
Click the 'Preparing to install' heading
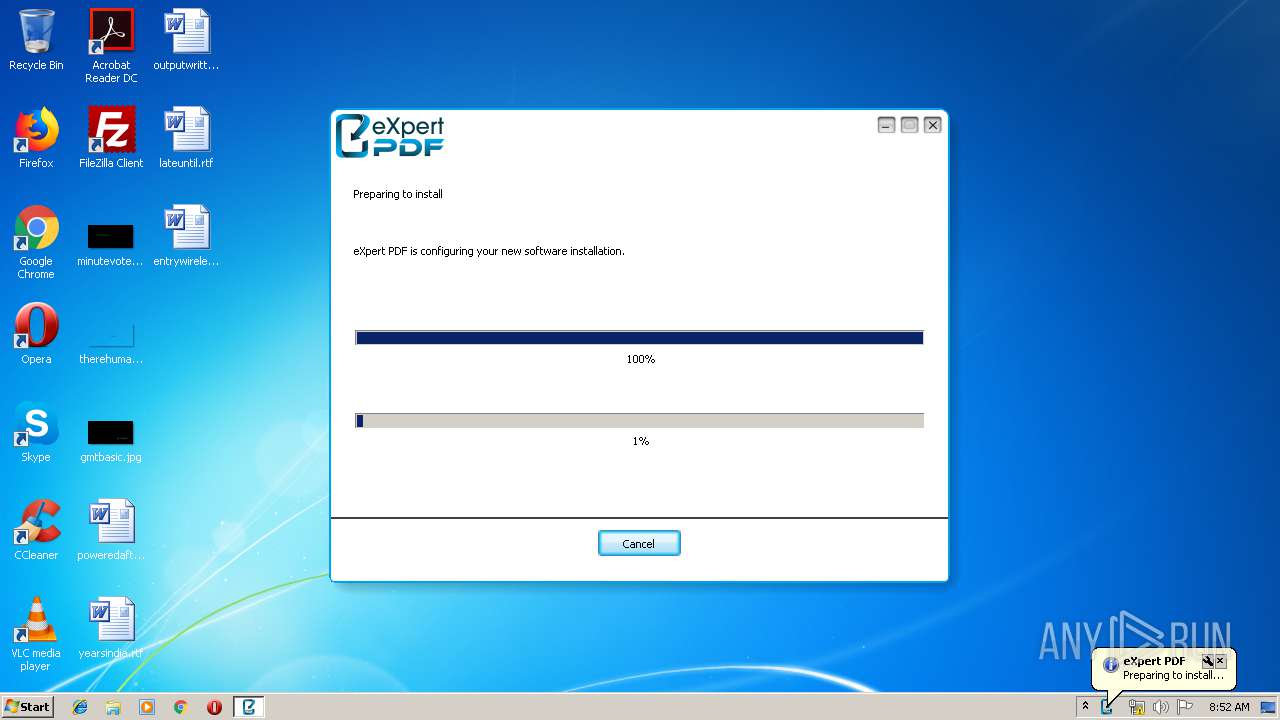[x=398, y=194]
